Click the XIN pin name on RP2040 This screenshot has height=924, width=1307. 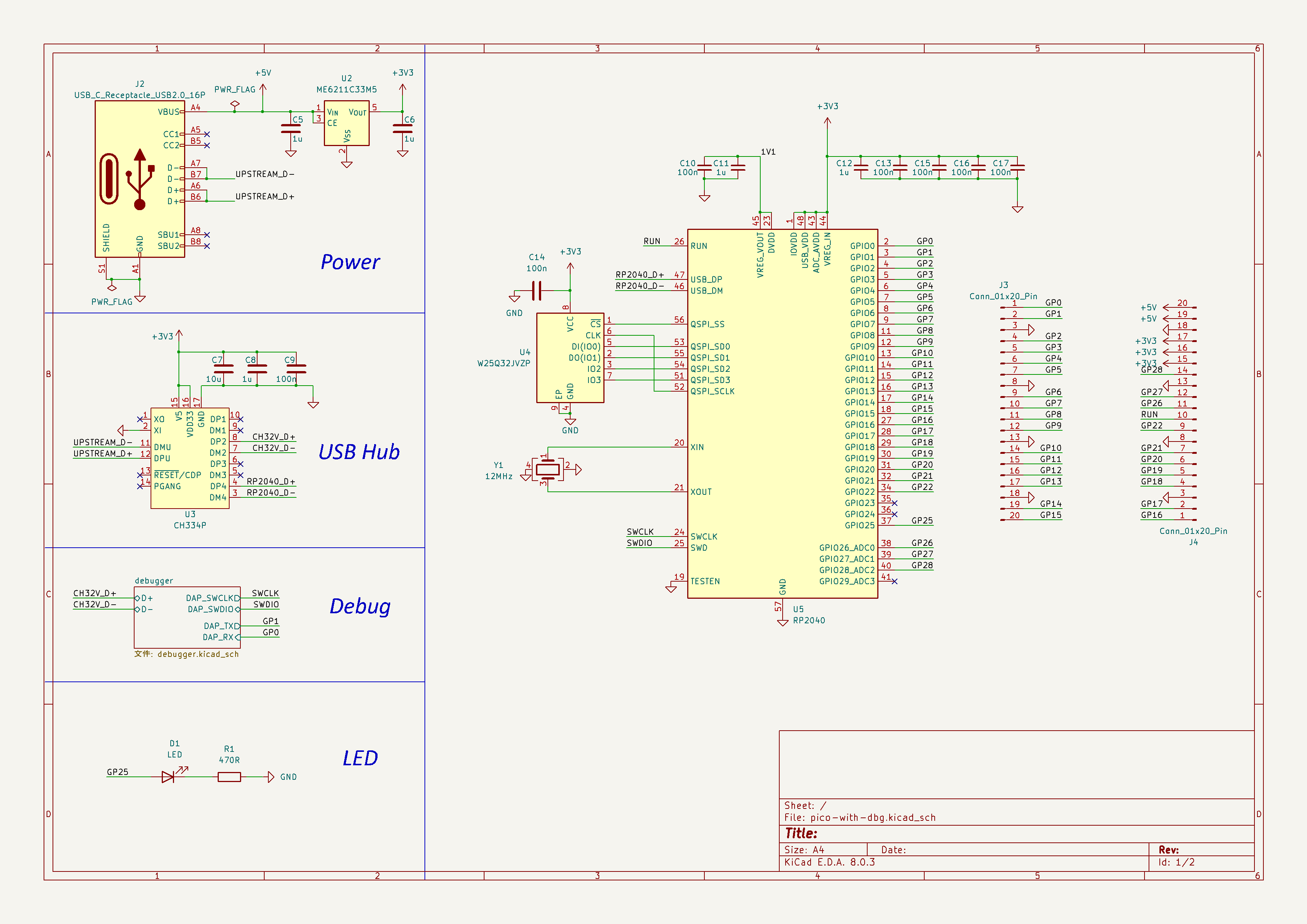pyautogui.click(x=697, y=447)
